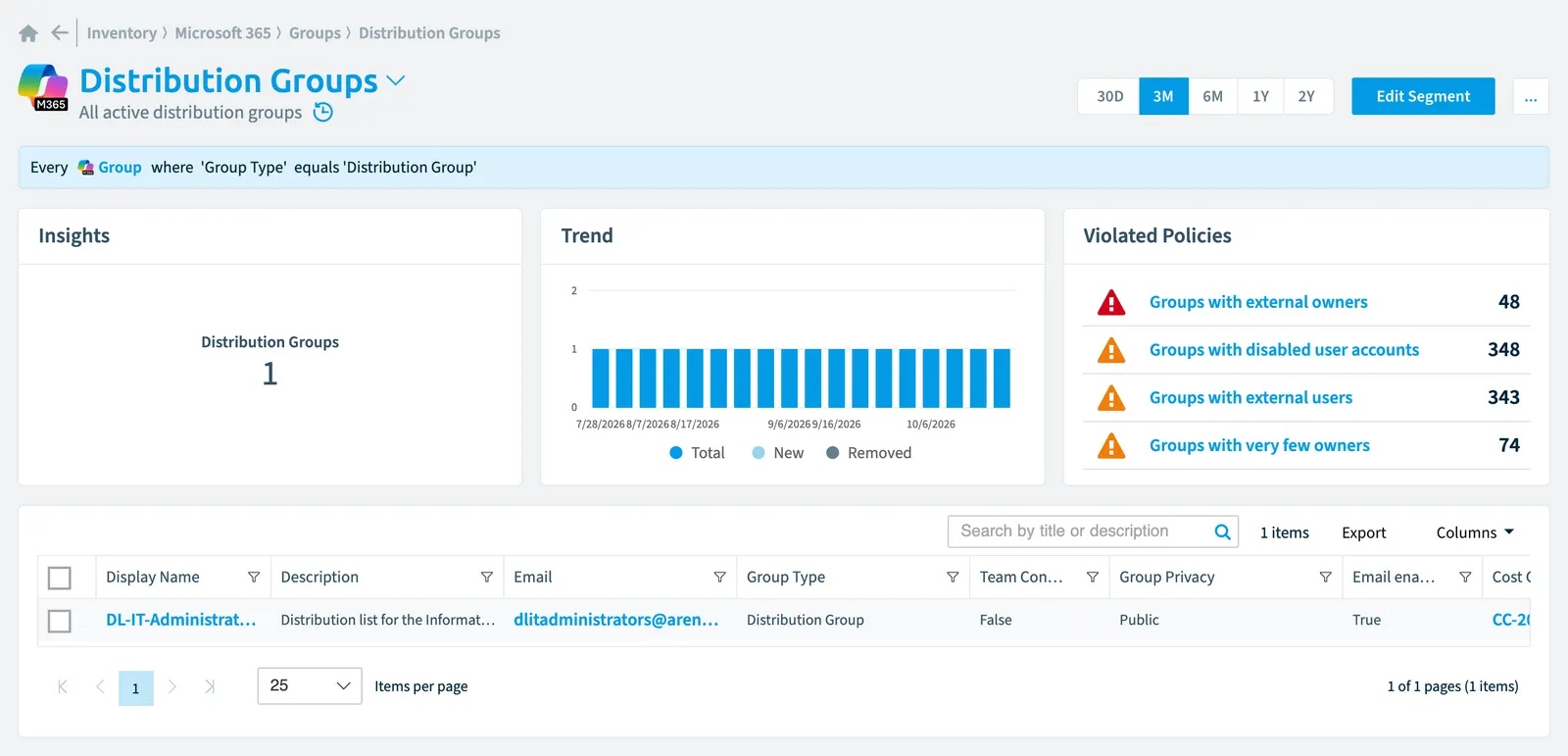Go to the last page of results
The width and height of the screenshot is (1568, 756).
click(x=209, y=686)
